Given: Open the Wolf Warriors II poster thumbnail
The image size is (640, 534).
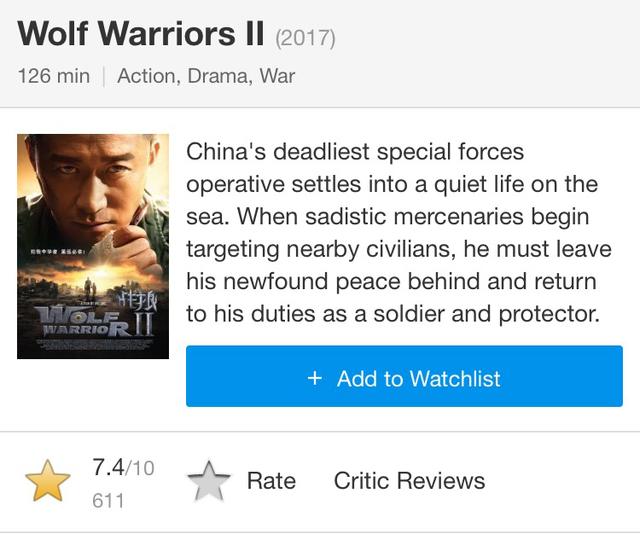Looking at the screenshot, I should tap(93, 246).
